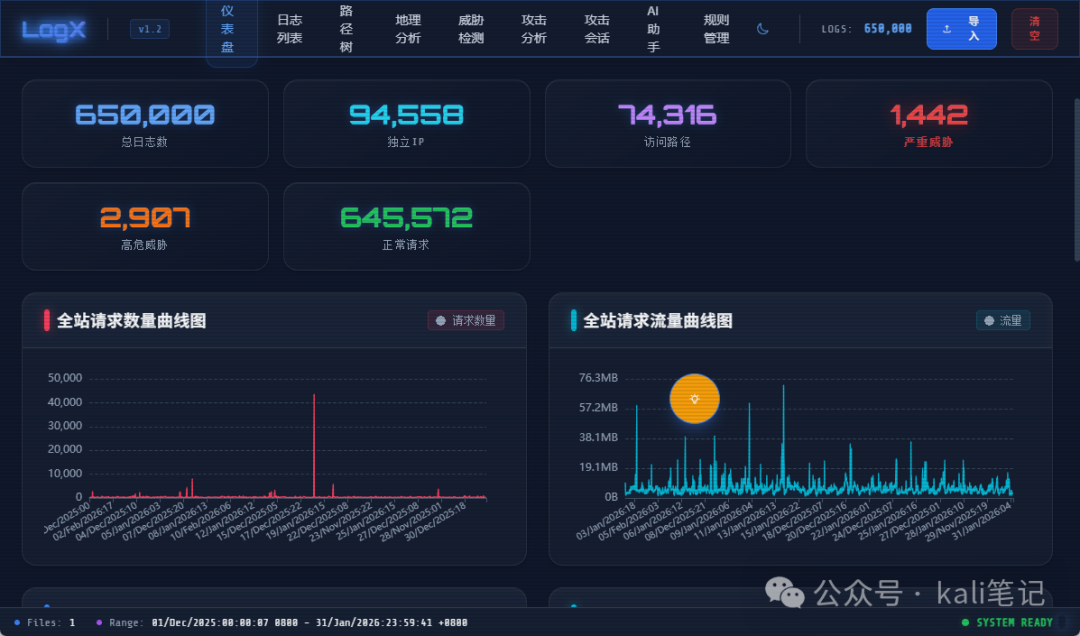
Task: Toggle the 流量 legend on the traffic chart
Action: coord(1003,320)
